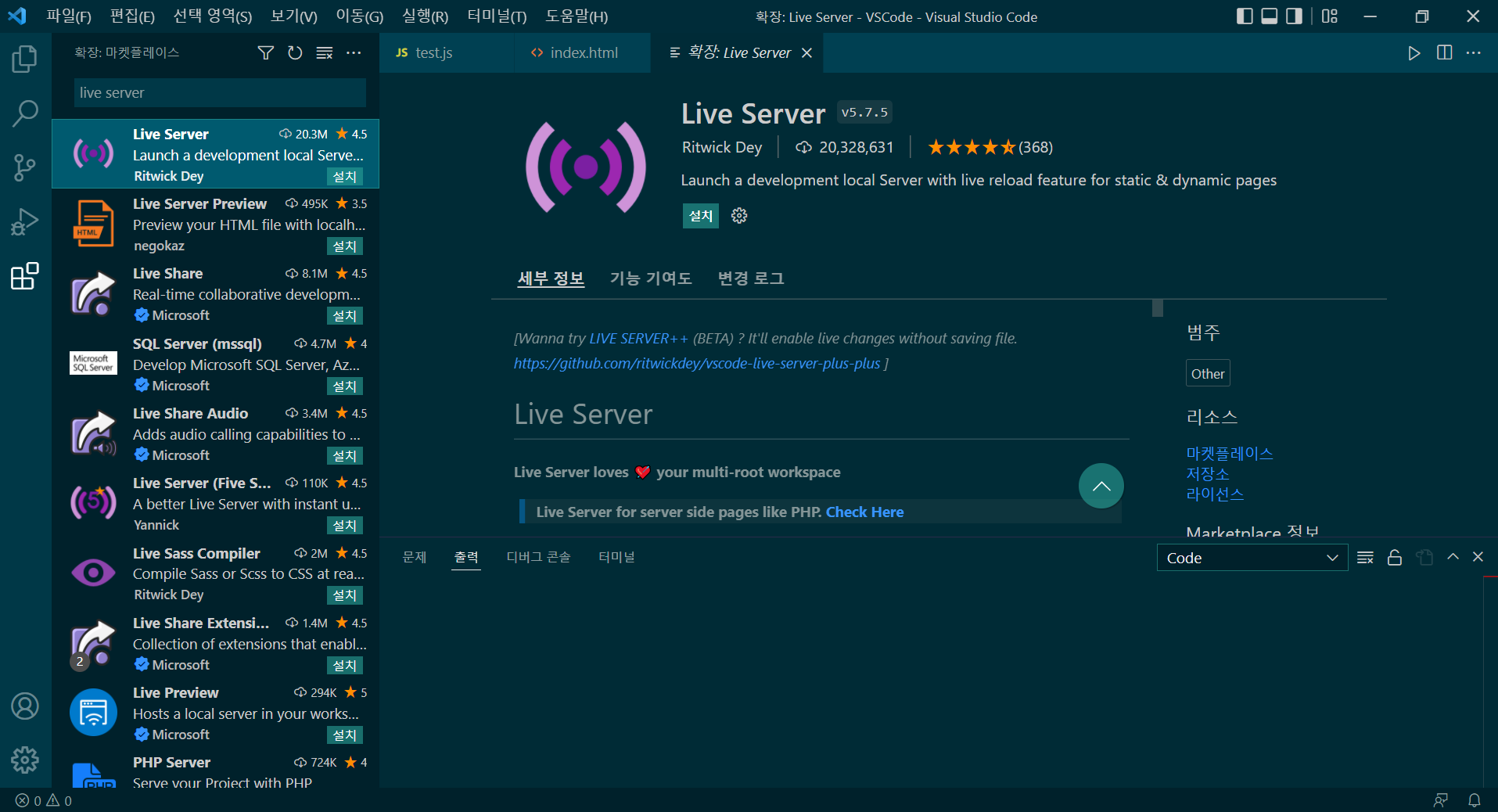Open notifications bell in status bar

click(x=1475, y=800)
